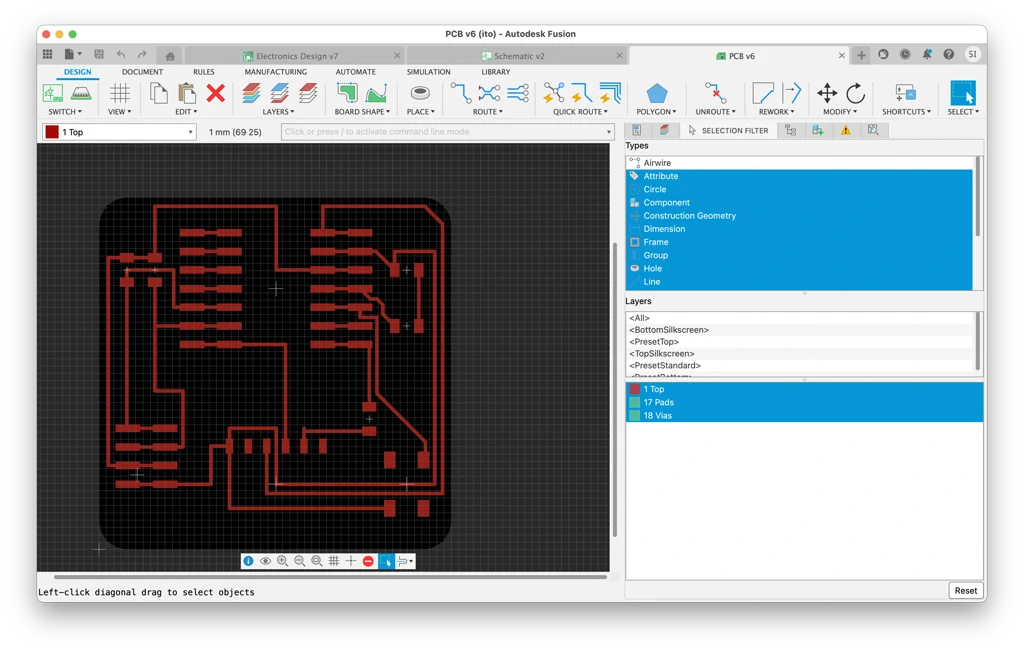
Task: Run Quick Route airwire icon
Action: point(554,93)
